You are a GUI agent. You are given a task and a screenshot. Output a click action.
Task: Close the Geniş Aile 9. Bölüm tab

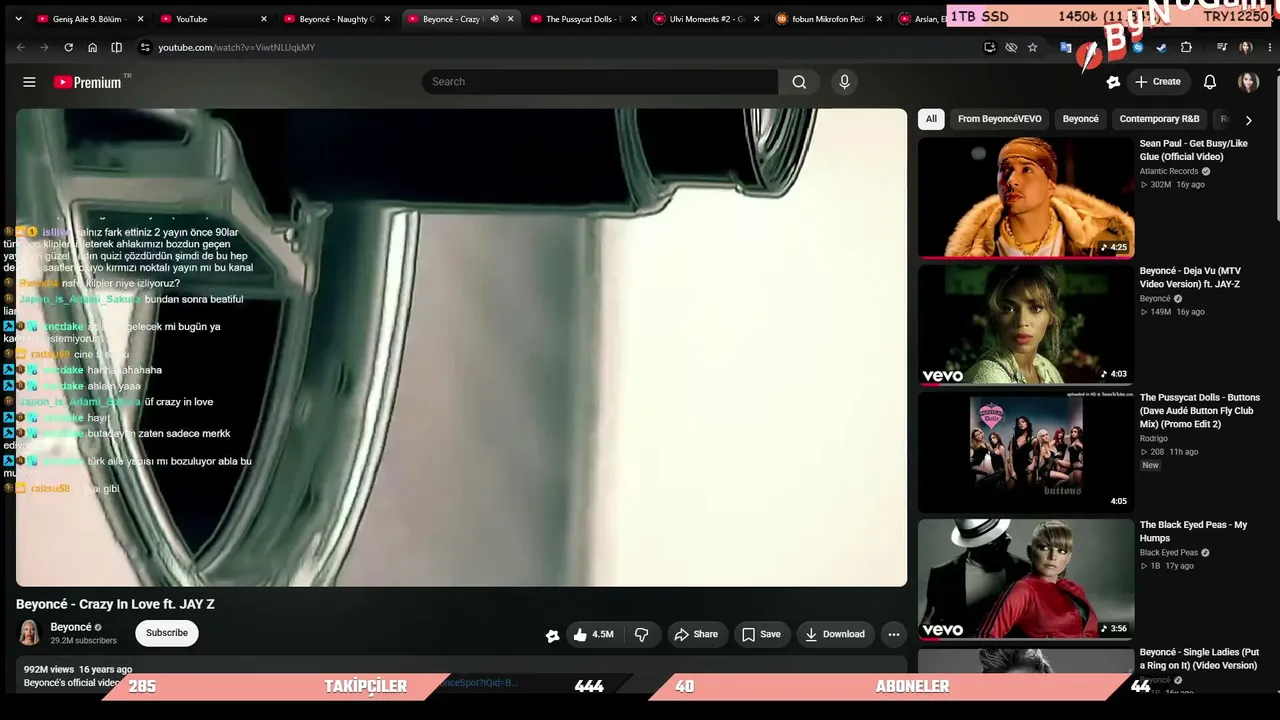pyautogui.click(x=140, y=19)
